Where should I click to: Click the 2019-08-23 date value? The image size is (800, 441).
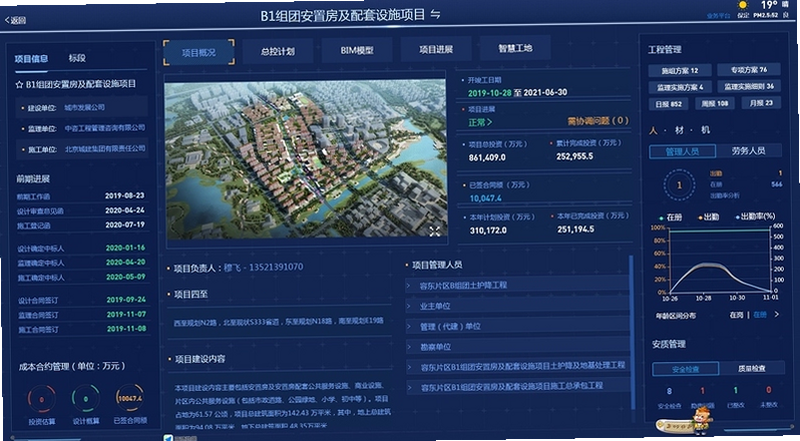124,195
